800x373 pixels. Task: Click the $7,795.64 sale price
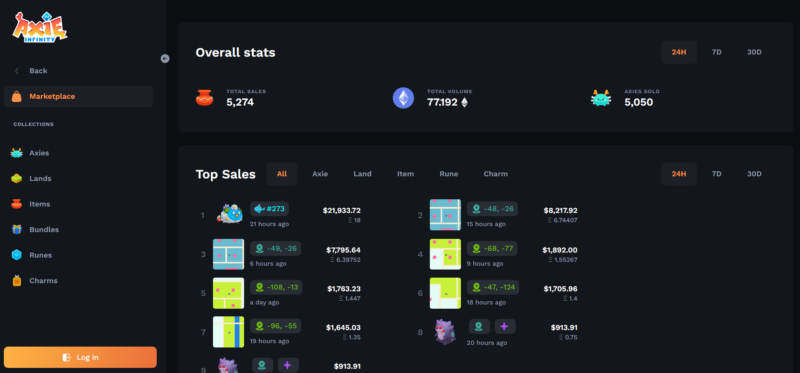[x=343, y=250]
